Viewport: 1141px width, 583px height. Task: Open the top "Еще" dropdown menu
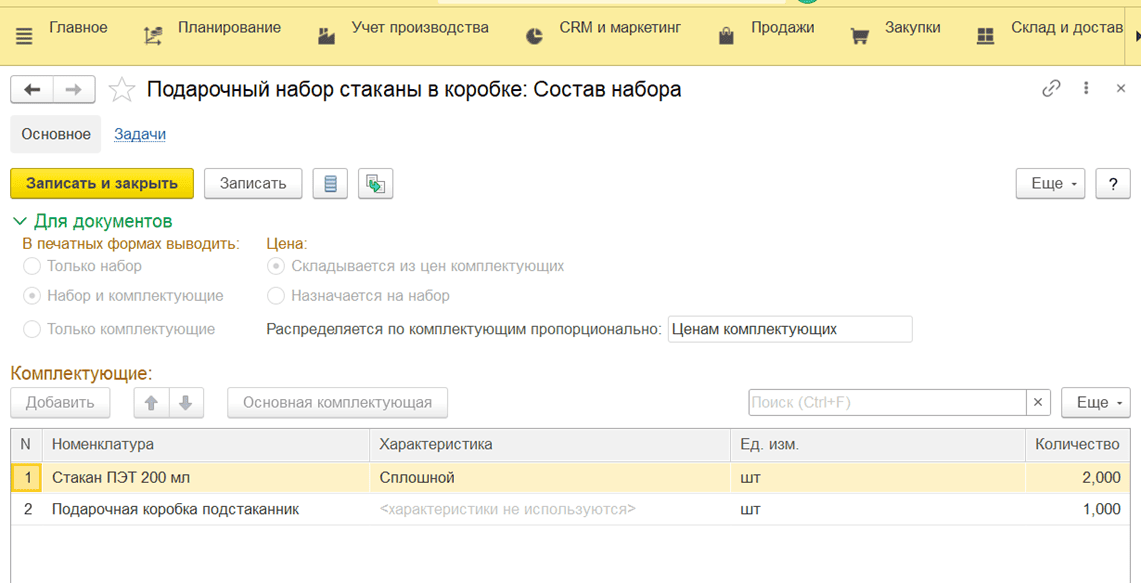1051,184
